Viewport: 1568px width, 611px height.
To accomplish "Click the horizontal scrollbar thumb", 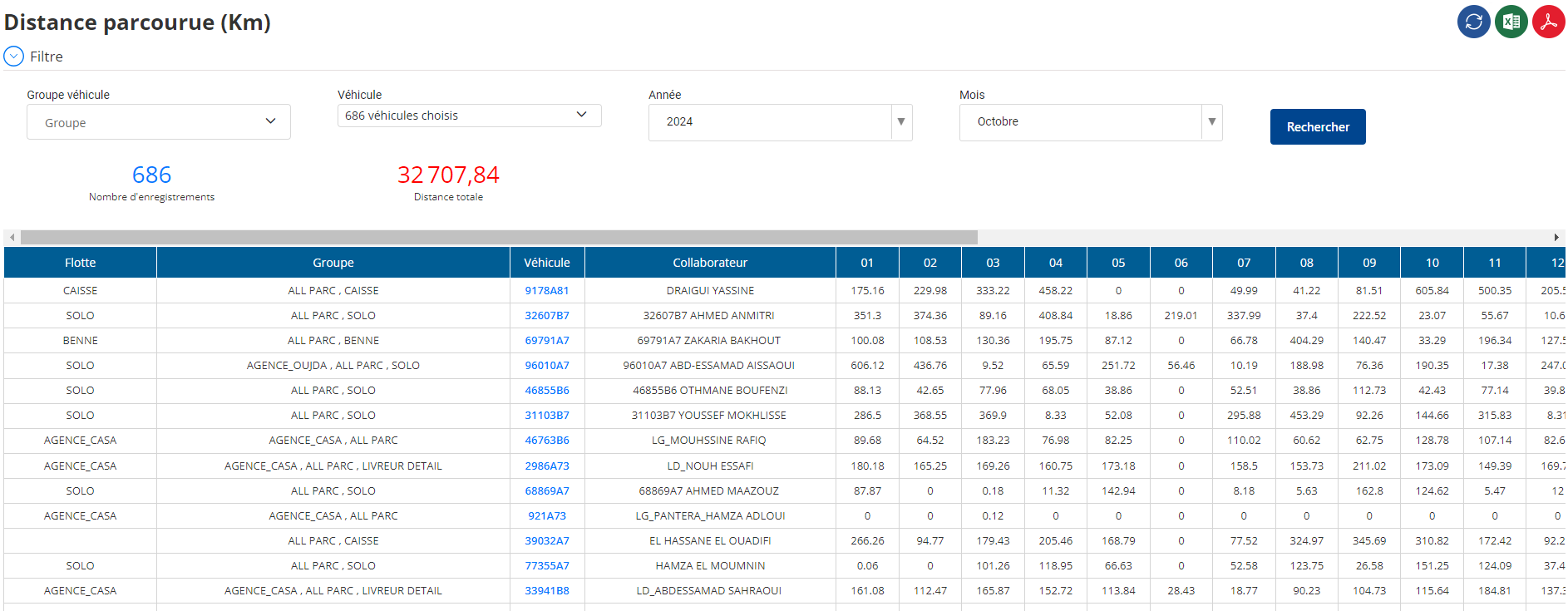I will 499,238.
